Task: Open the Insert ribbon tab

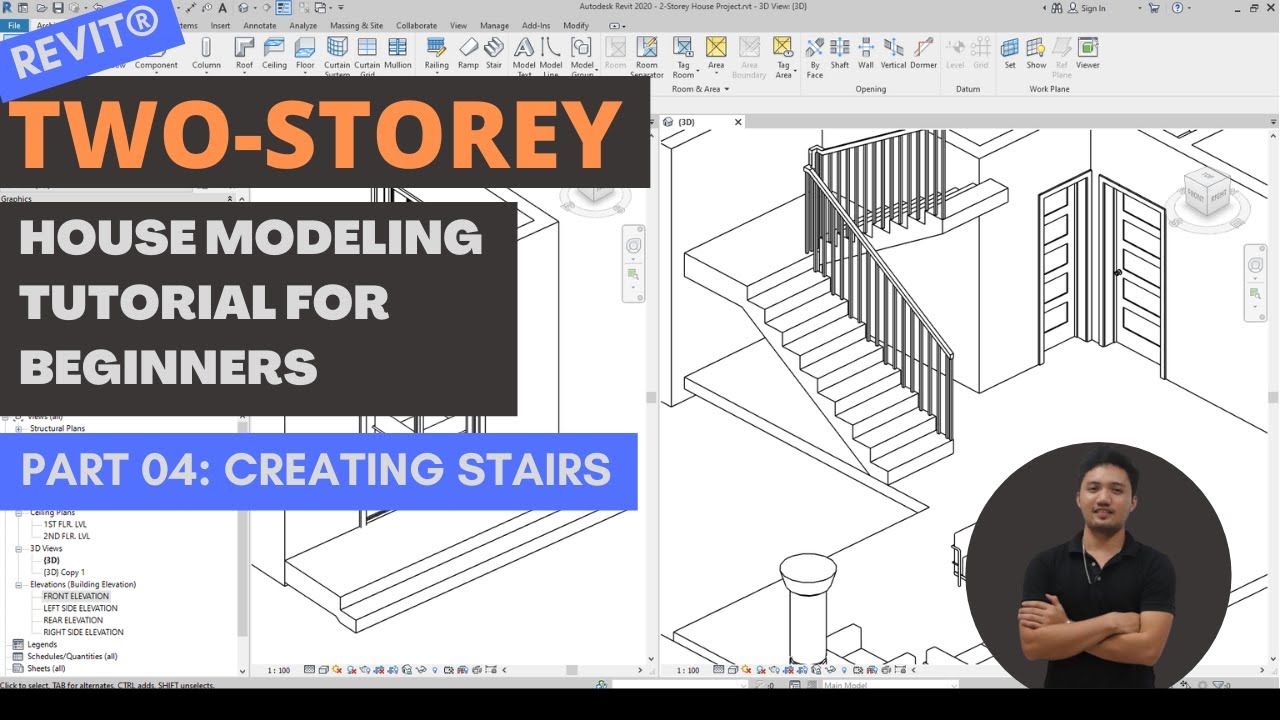Action: (220, 25)
